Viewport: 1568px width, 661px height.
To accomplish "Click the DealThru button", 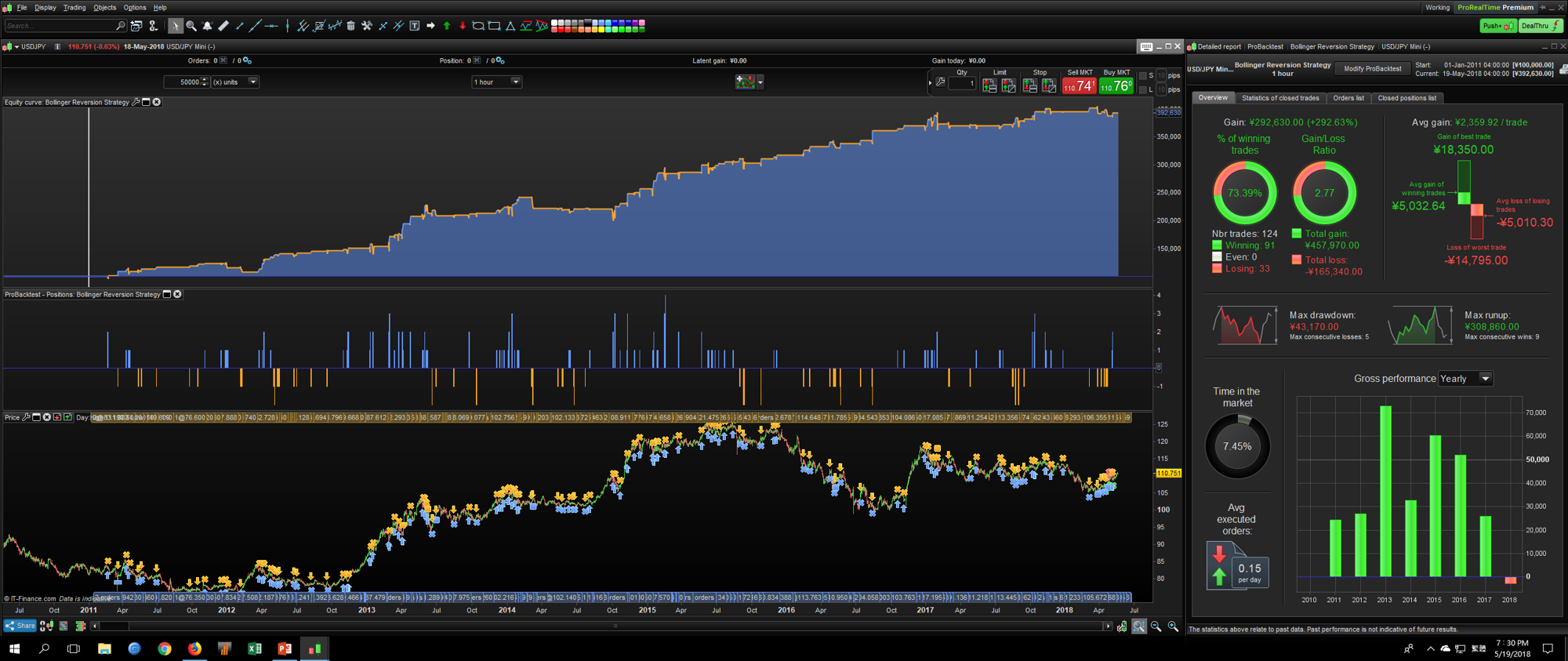I will point(1541,26).
